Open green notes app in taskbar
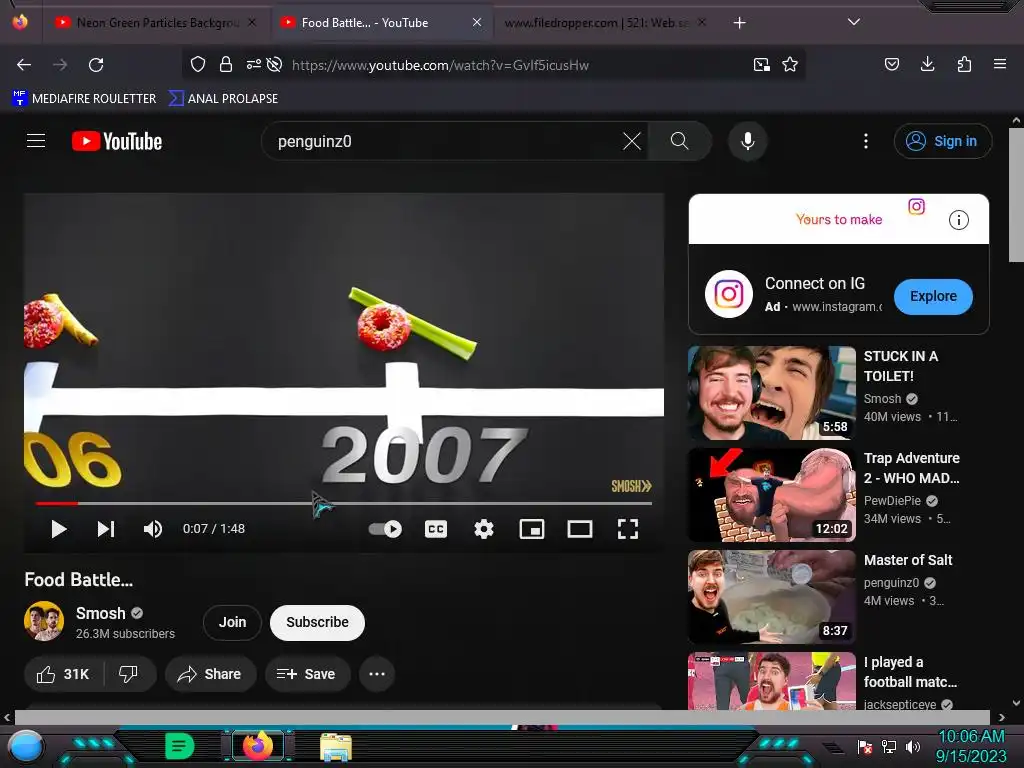This screenshot has width=1024, height=768. pyautogui.click(x=180, y=746)
